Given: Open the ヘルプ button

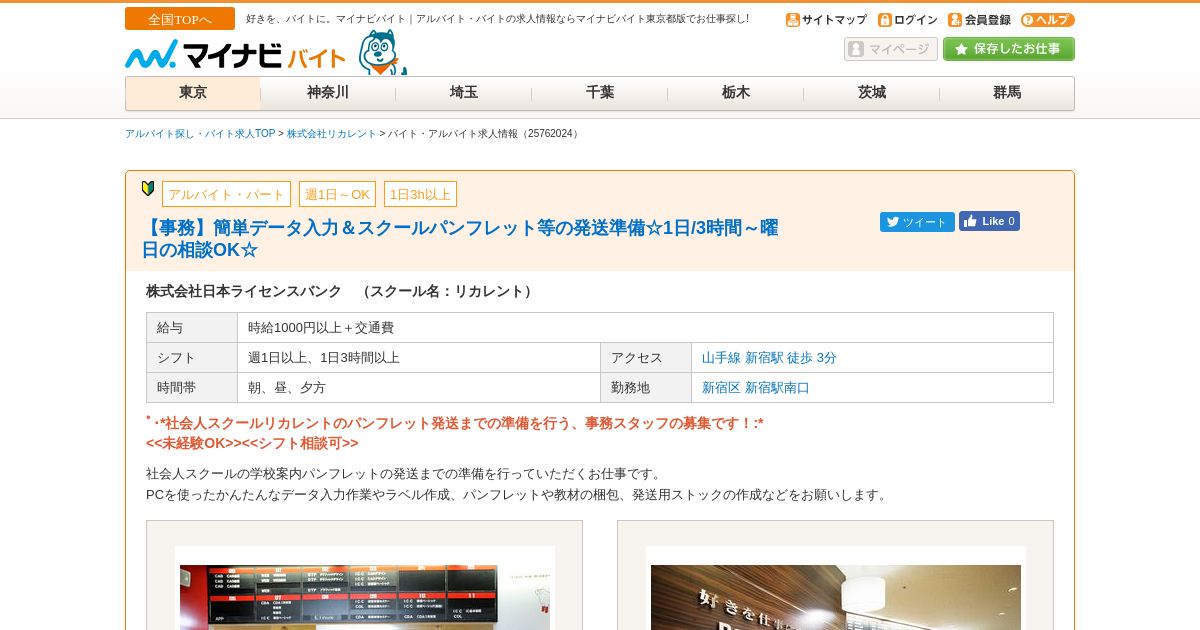Looking at the screenshot, I should click(1048, 20).
